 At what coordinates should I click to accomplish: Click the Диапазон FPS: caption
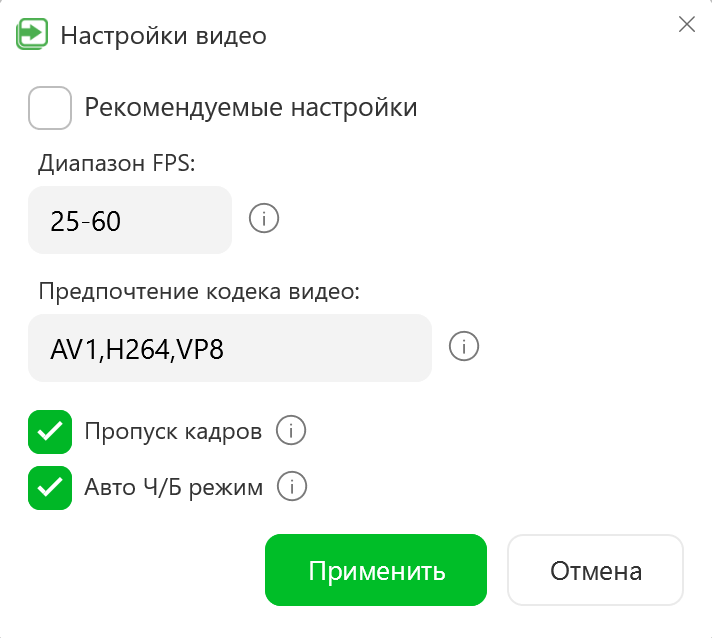(117, 164)
